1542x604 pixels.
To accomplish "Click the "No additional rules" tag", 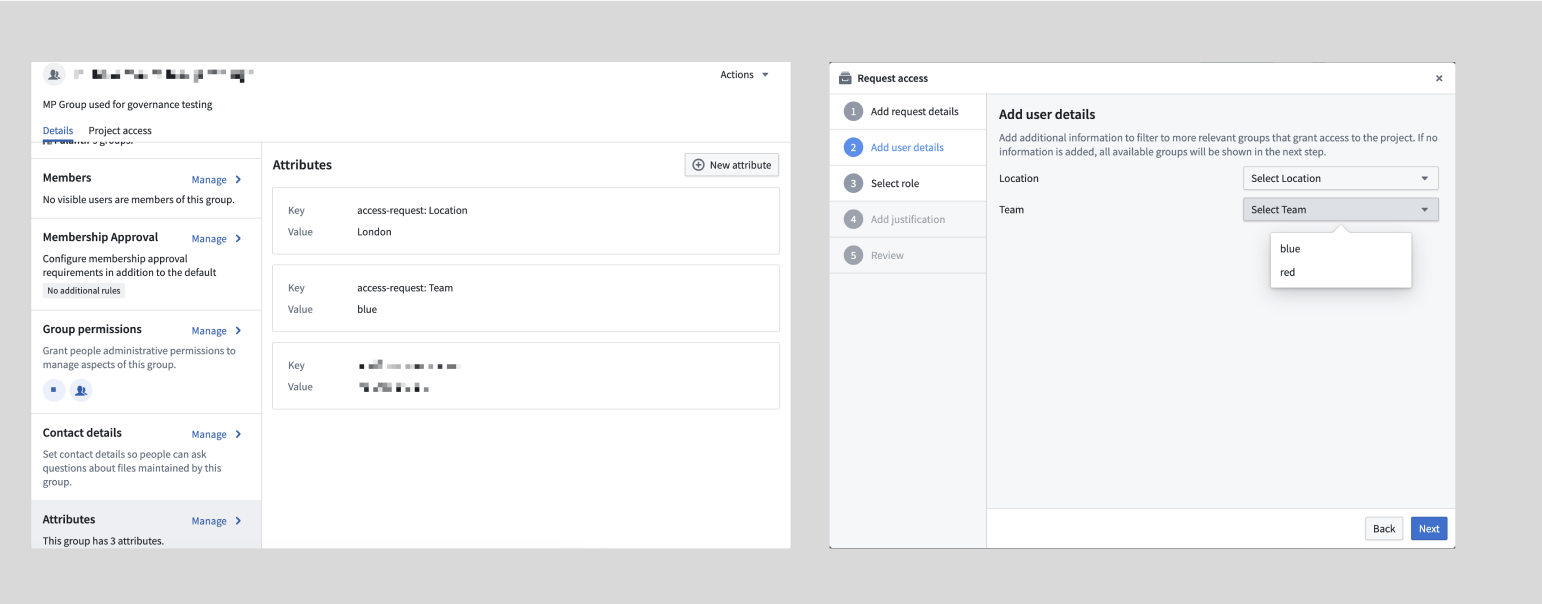I will 84,291.
